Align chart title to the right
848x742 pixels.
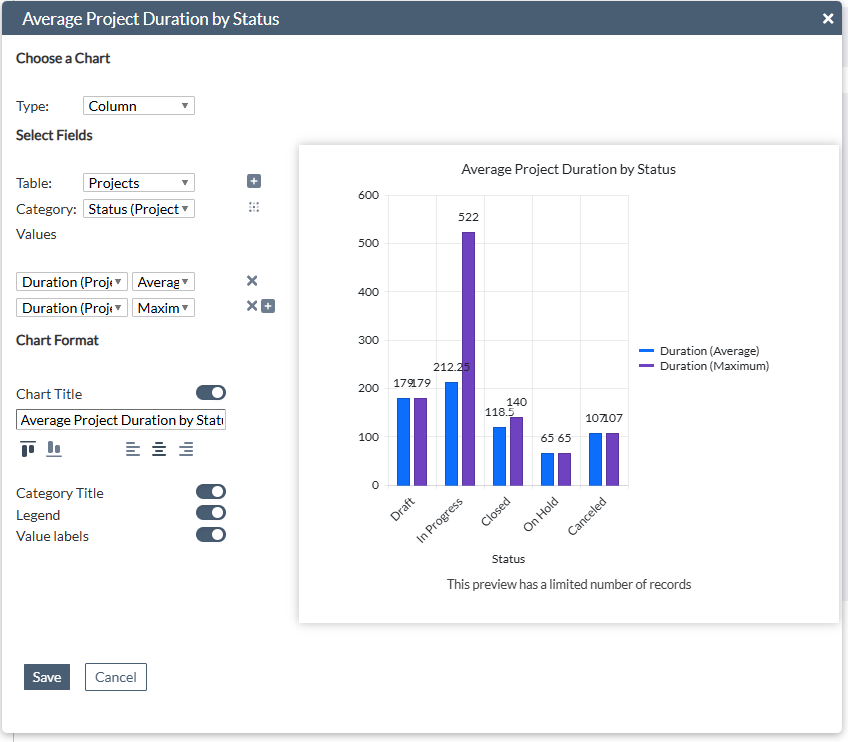coord(186,449)
